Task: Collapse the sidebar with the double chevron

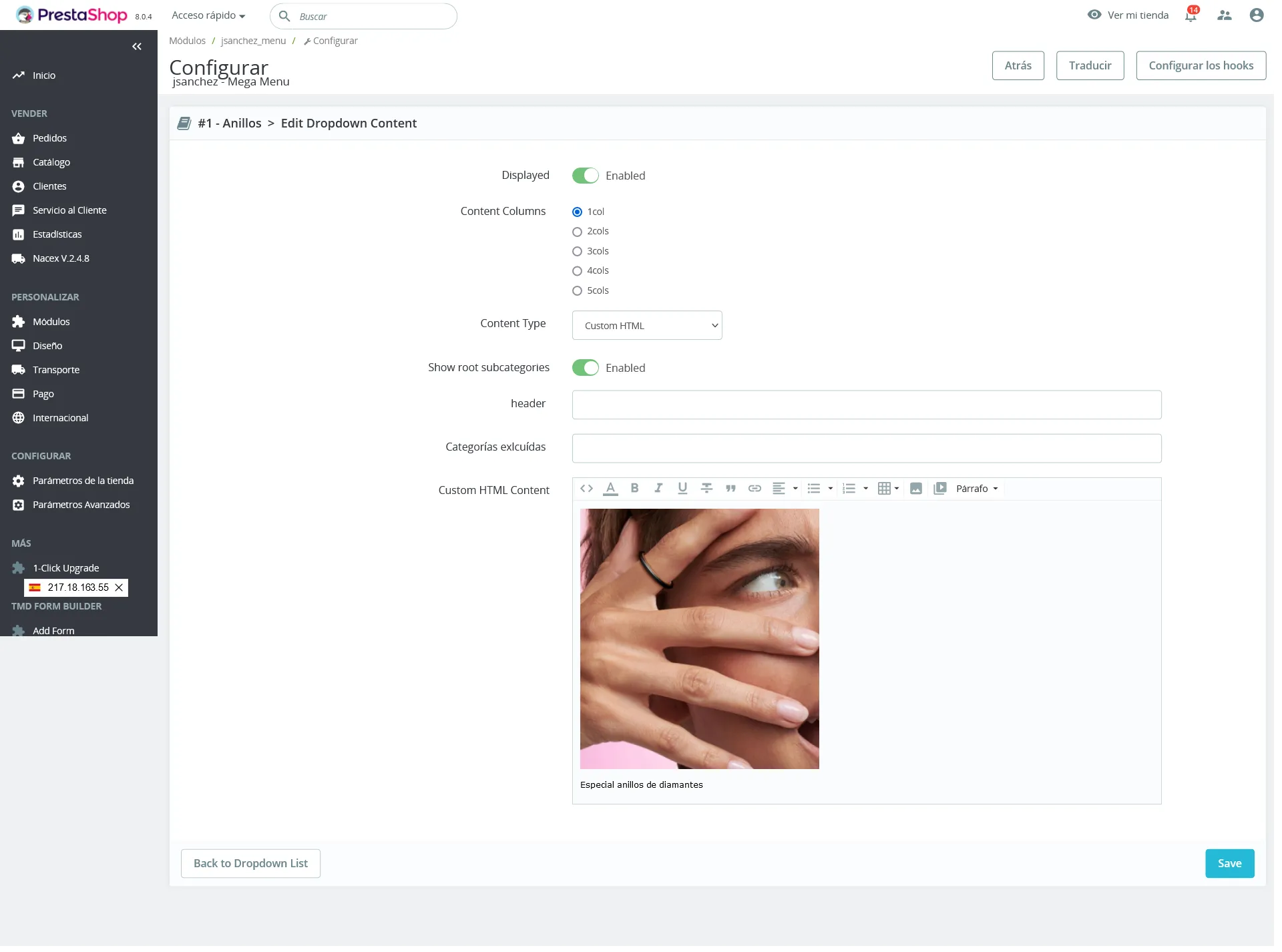Action: point(137,46)
